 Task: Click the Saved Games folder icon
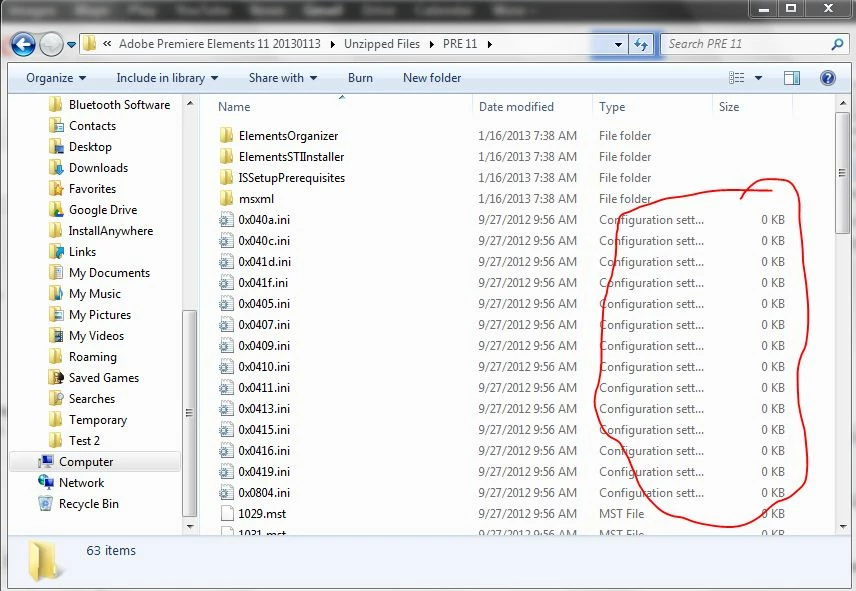tap(56, 378)
